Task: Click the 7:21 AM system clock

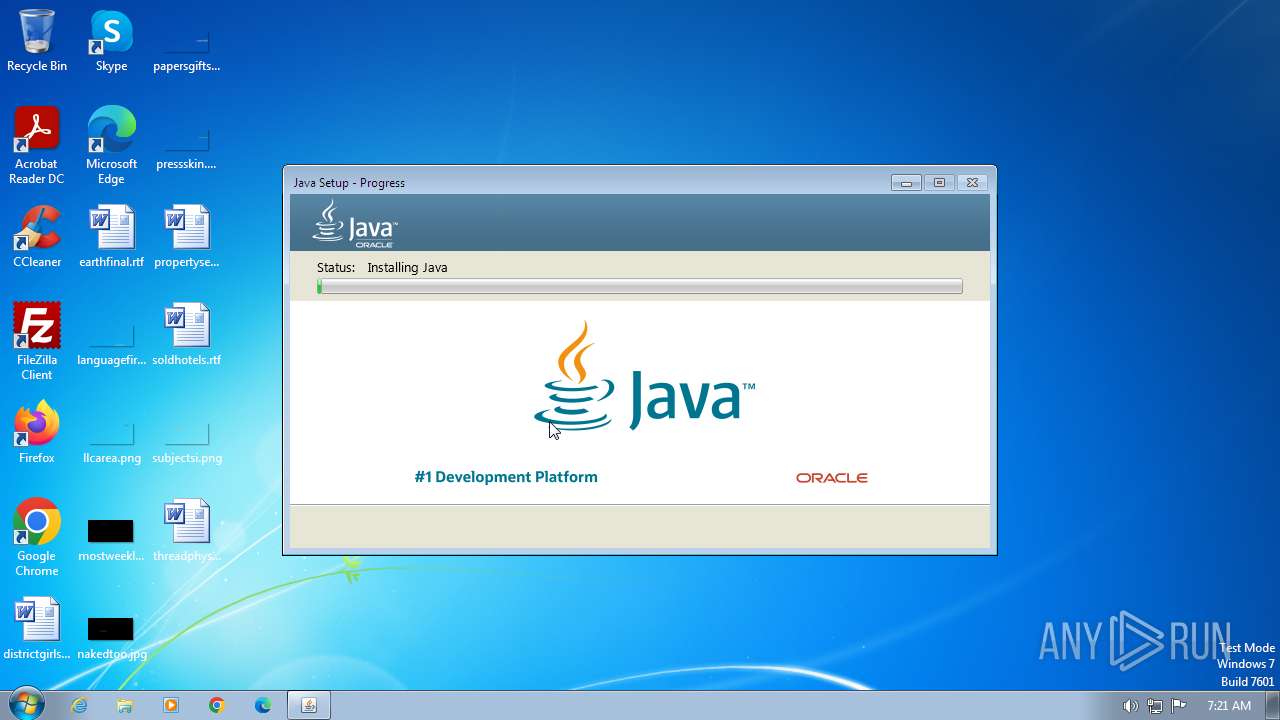Action: (1229, 706)
